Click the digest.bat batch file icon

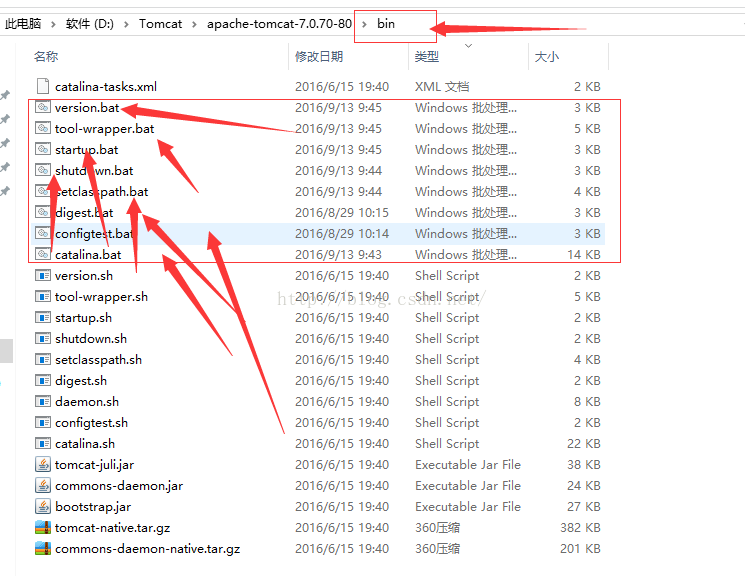click(43, 212)
